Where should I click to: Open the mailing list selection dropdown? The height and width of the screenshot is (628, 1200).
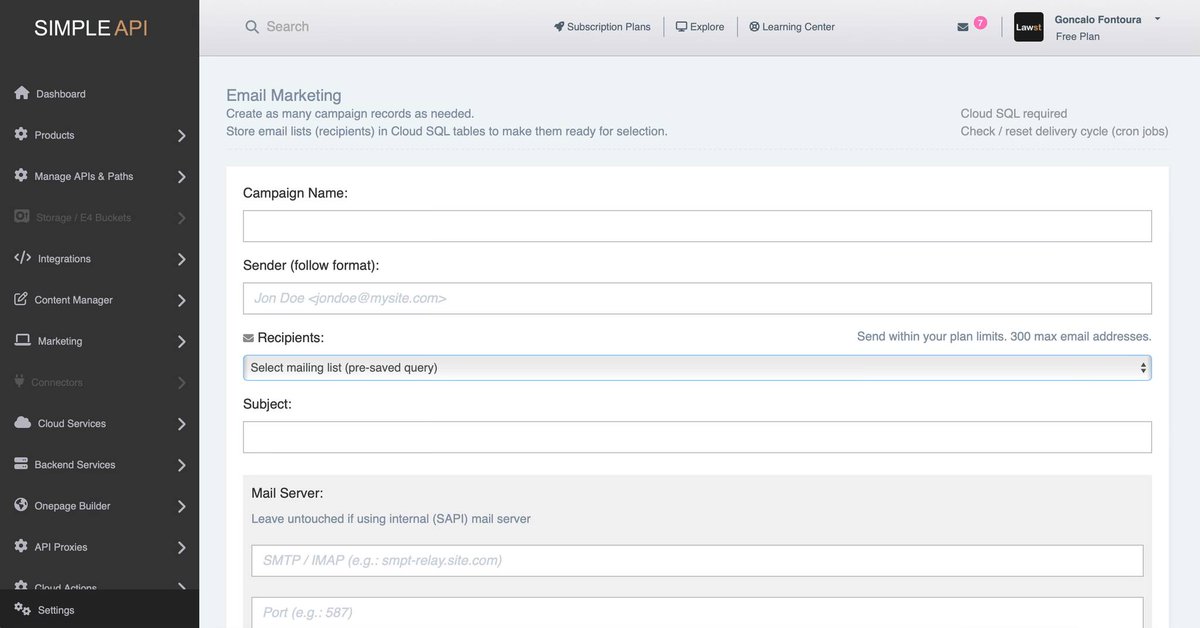click(x=697, y=368)
